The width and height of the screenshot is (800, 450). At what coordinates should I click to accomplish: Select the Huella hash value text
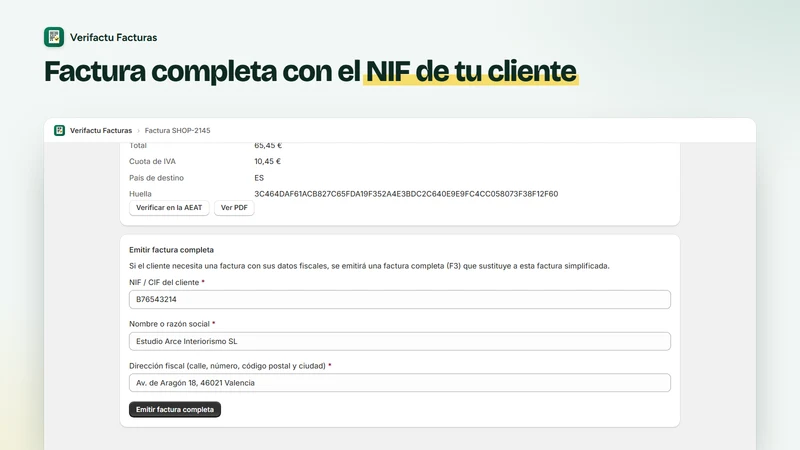point(406,194)
